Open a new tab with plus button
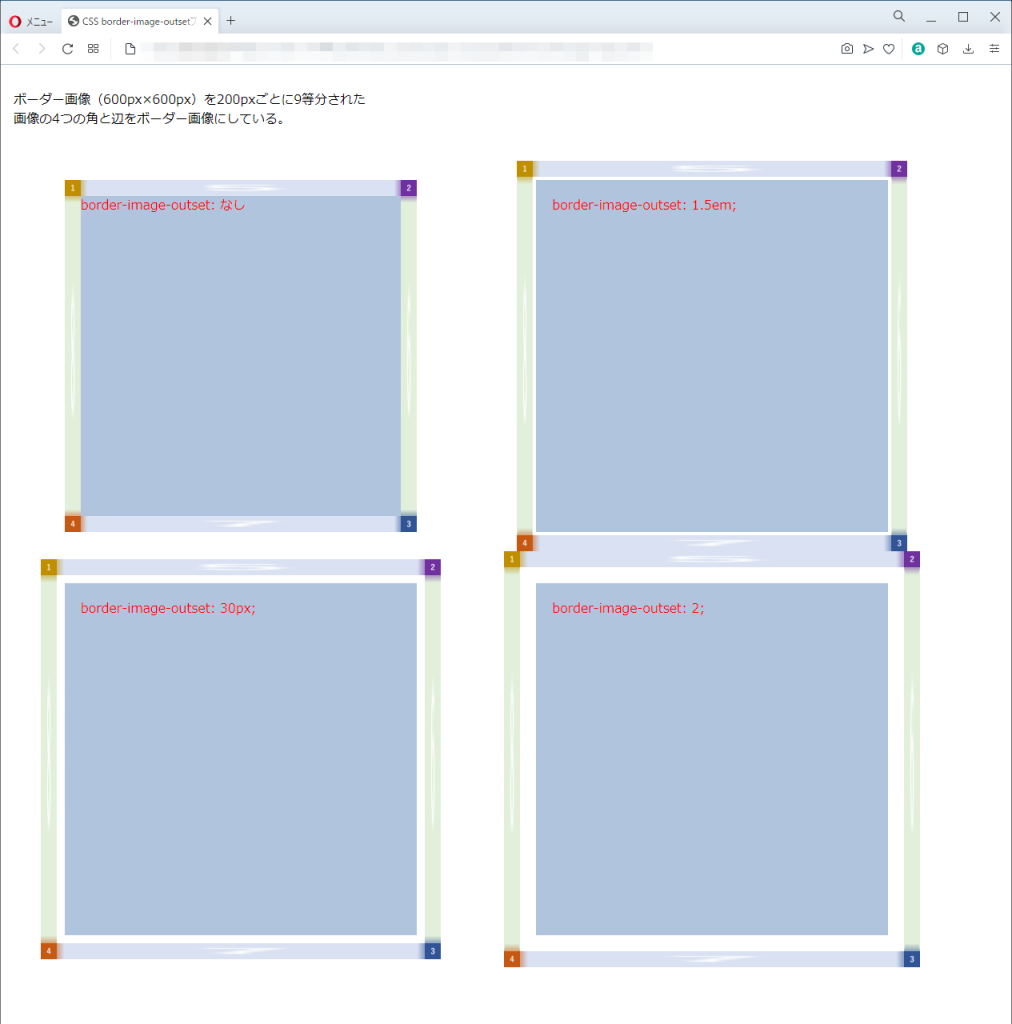 [230, 21]
